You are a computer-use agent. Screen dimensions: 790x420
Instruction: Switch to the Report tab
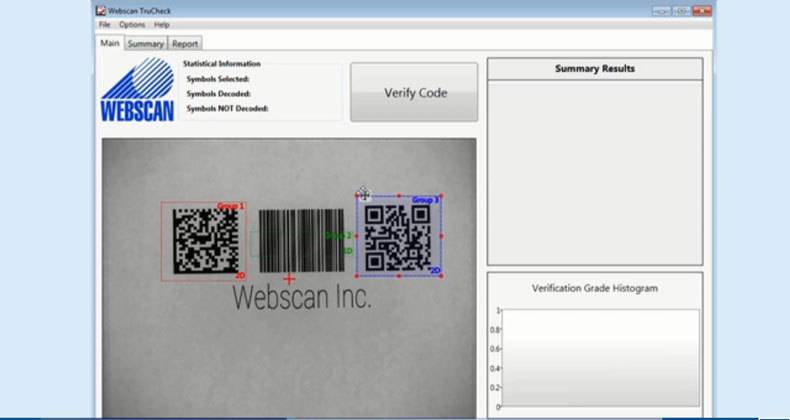point(184,44)
